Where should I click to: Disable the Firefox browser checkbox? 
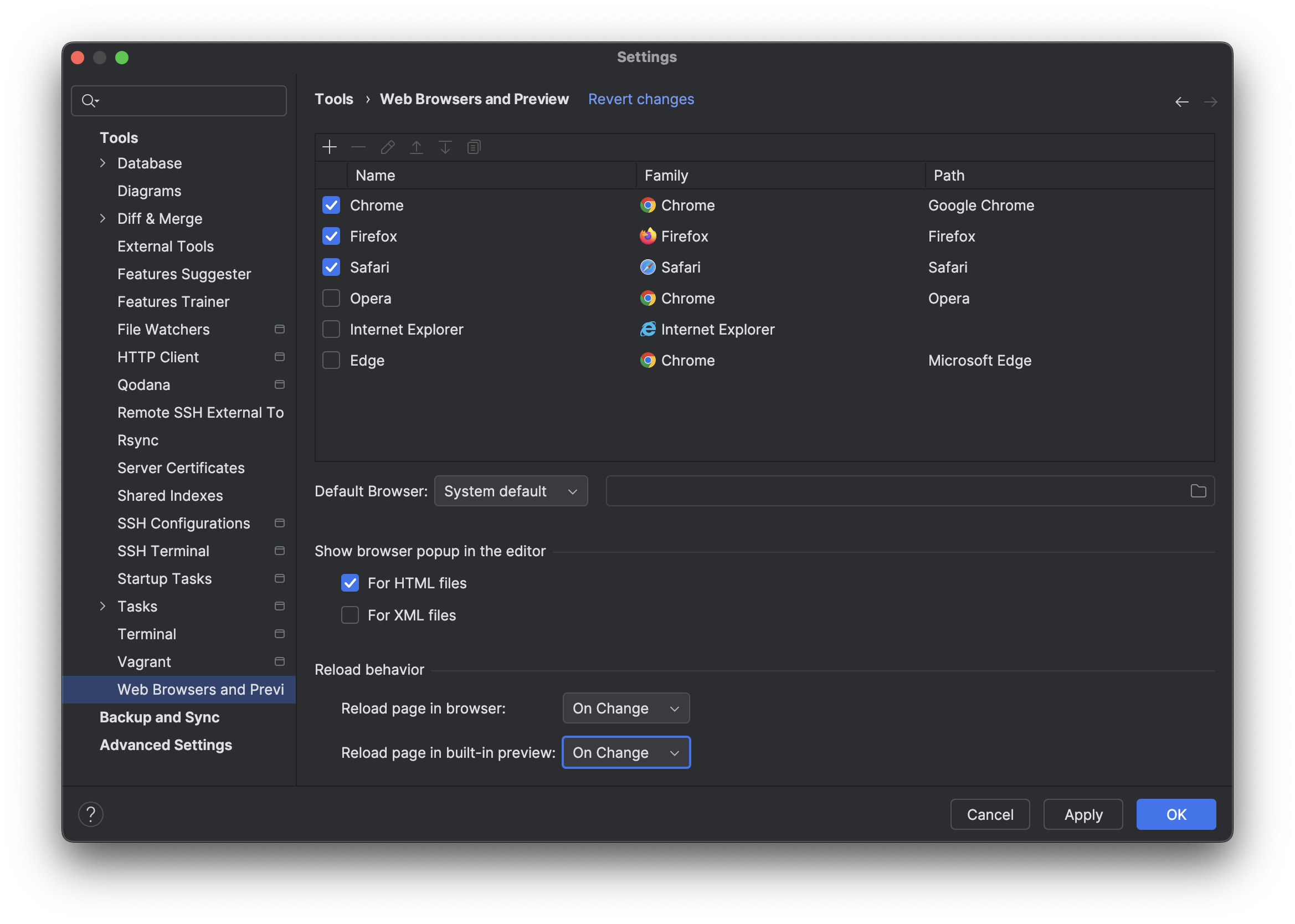[x=331, y=236]
